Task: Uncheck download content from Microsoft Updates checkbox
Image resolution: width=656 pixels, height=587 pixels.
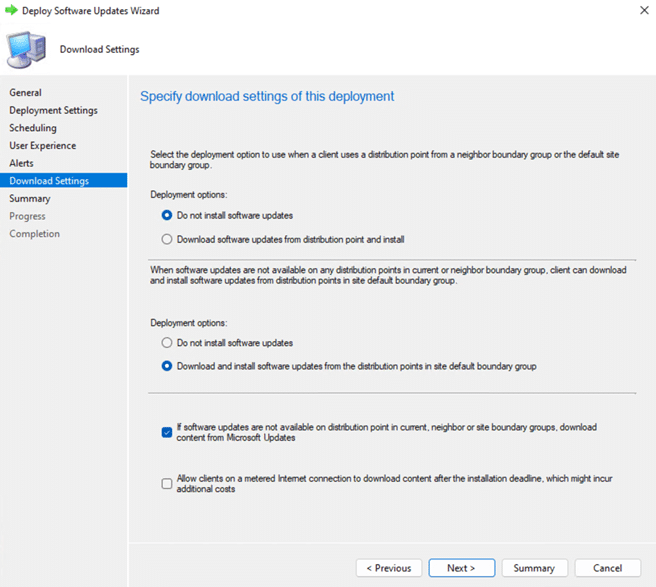Action: click(167, 432)
